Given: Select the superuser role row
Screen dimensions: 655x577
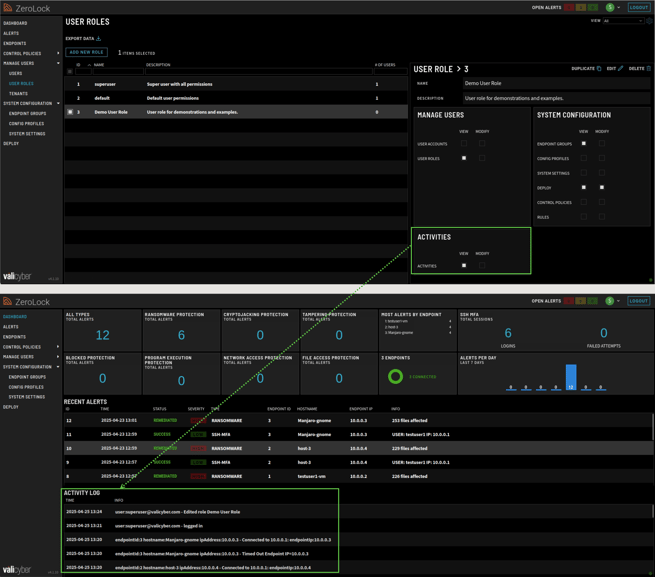Looking at the screenshot, I should tap(236, 84).
